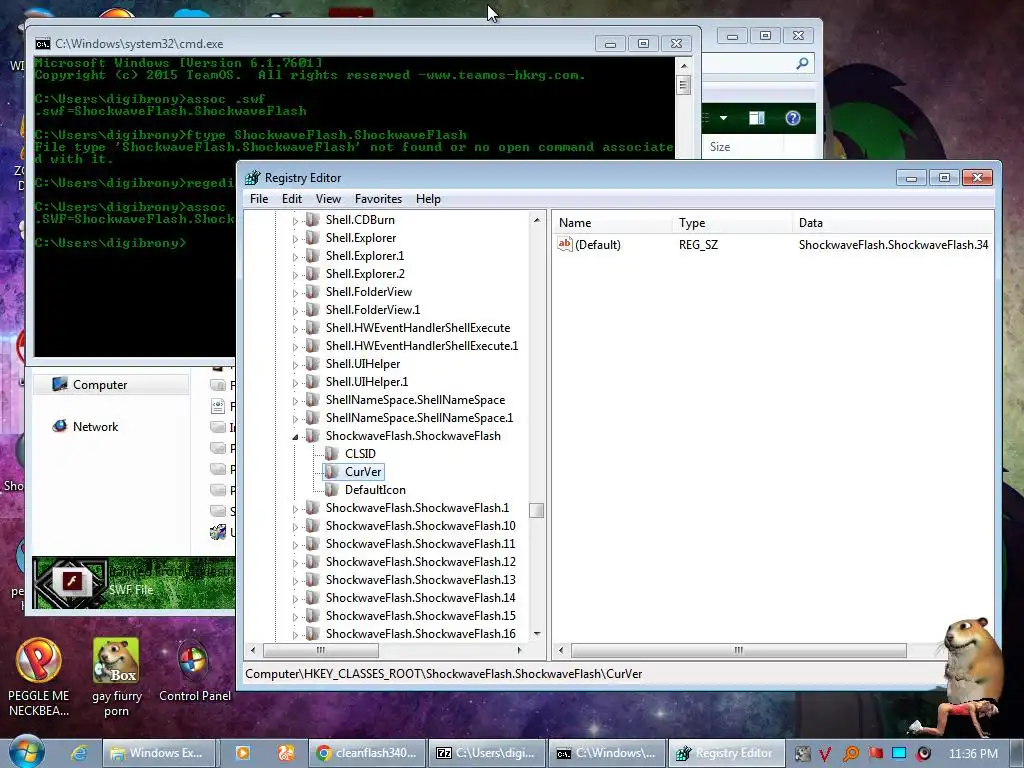Select ShellNameSpace.ShellNameSpace.1 key

pos(419,417)
